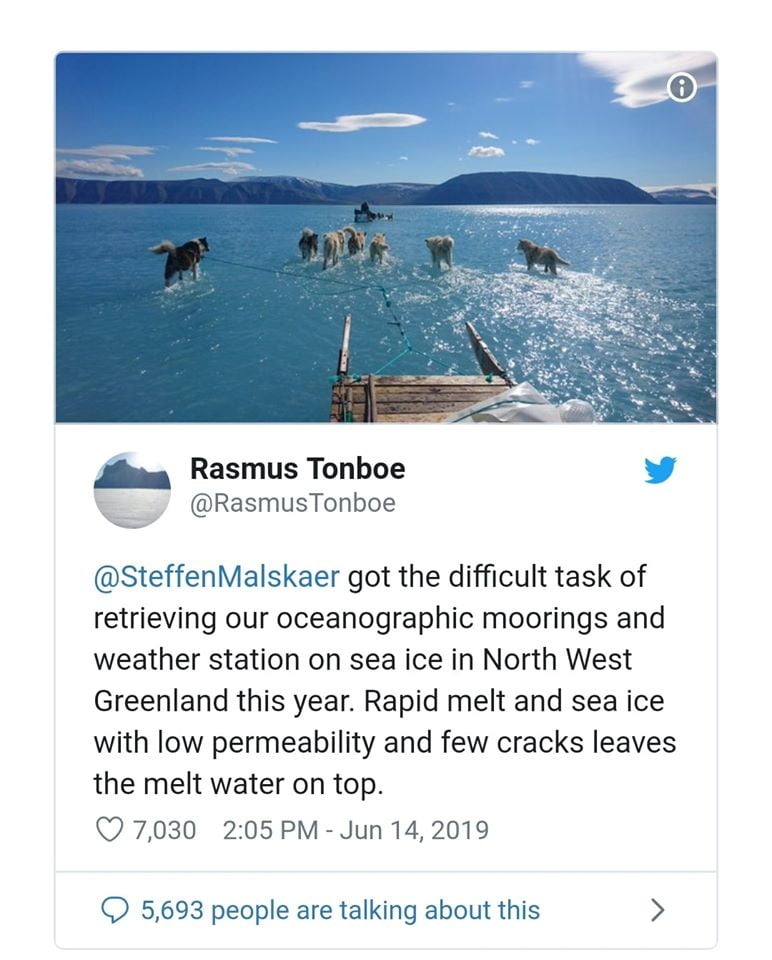
Task: Click the Rasmus Tonboe display name
Action: tap(297, 468)
